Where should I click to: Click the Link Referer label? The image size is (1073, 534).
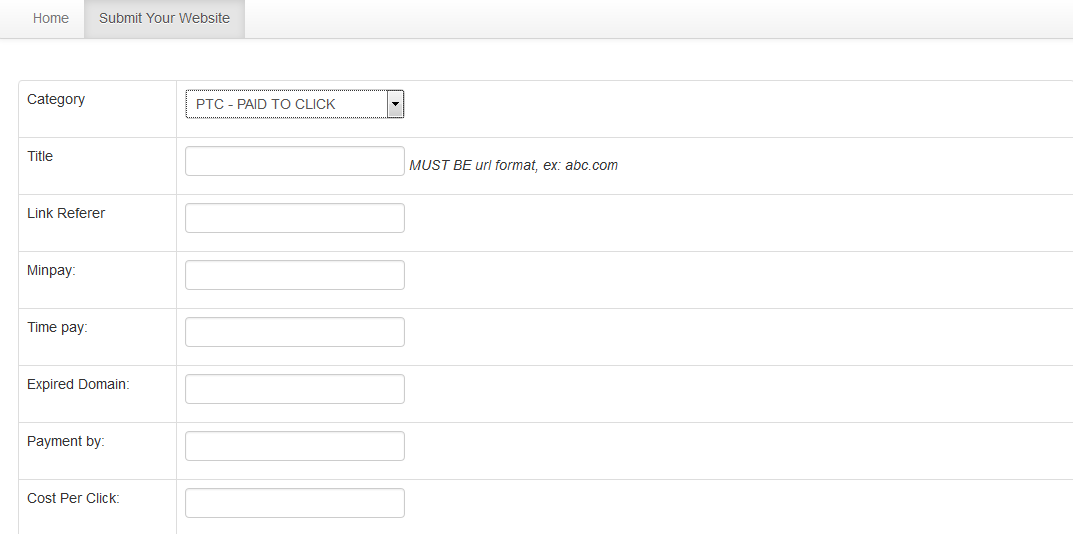66,213
